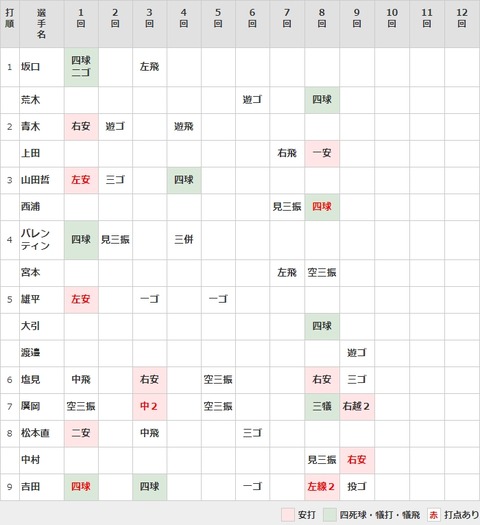
Task: Click the pink 安打 legend swatch
Action: tap(288, 515)
